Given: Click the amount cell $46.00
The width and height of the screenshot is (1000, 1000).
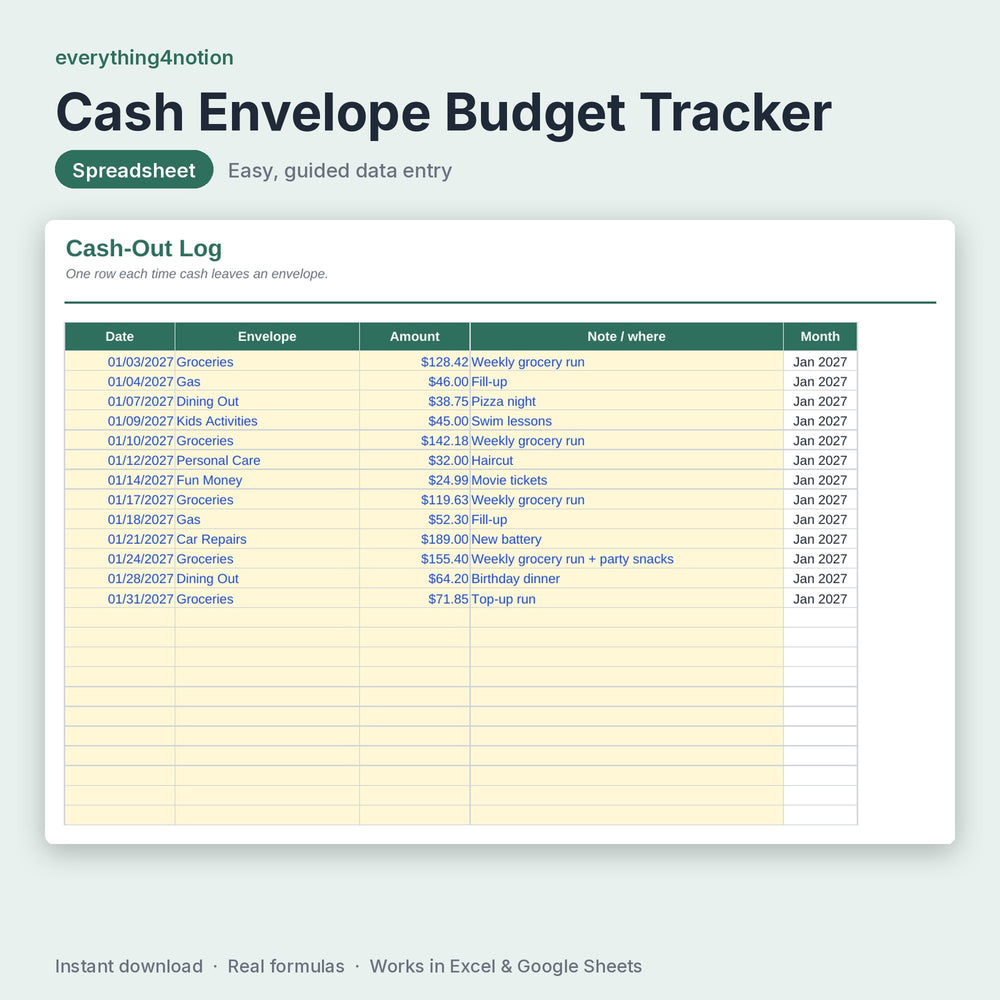Looking at the screenshot, I should click(415, 381).
